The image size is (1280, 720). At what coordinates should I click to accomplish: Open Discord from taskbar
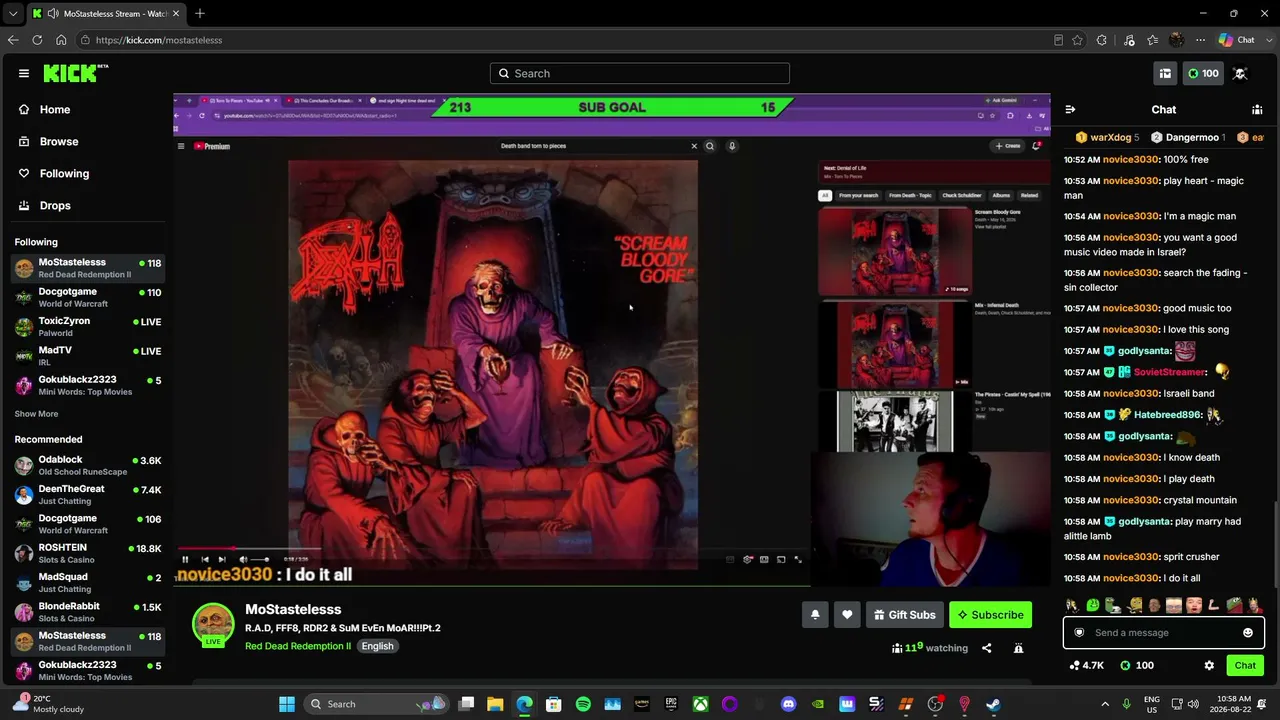(789, 704)
